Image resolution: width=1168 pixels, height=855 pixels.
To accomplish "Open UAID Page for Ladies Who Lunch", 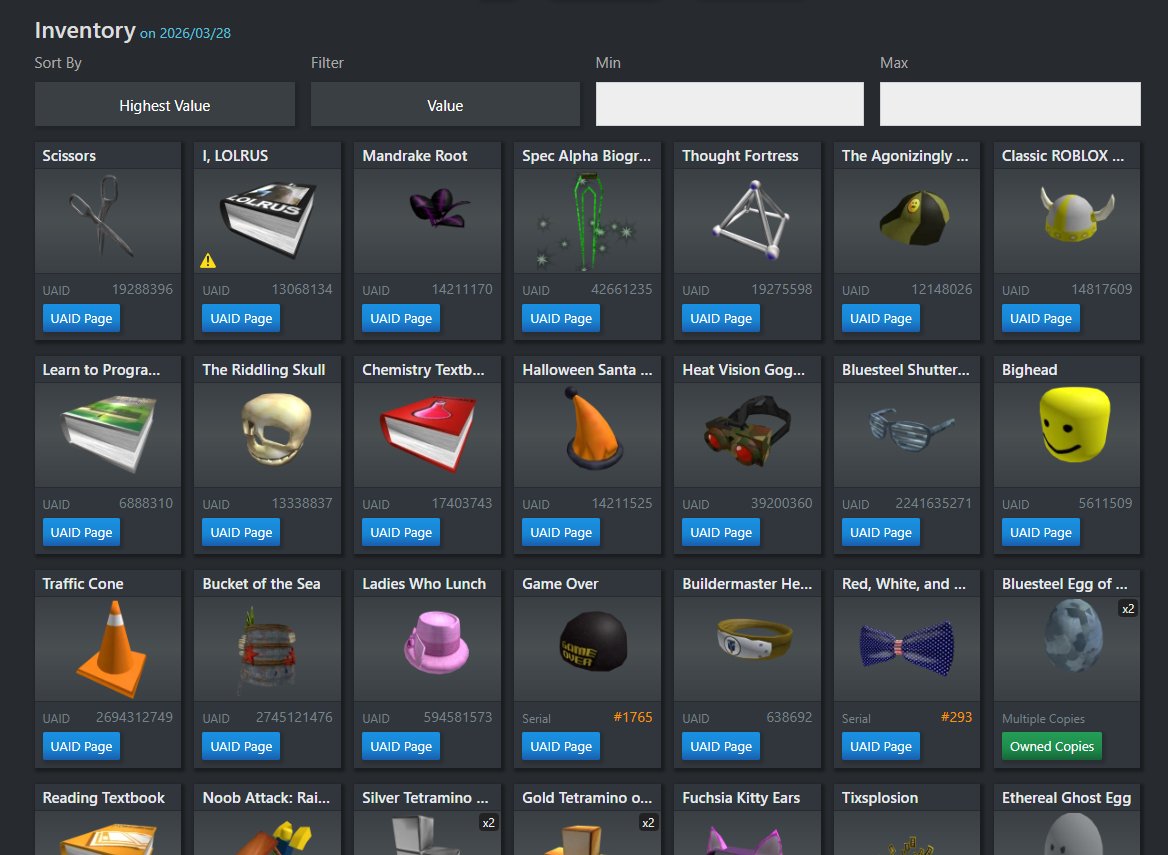I will coord(401,746).
